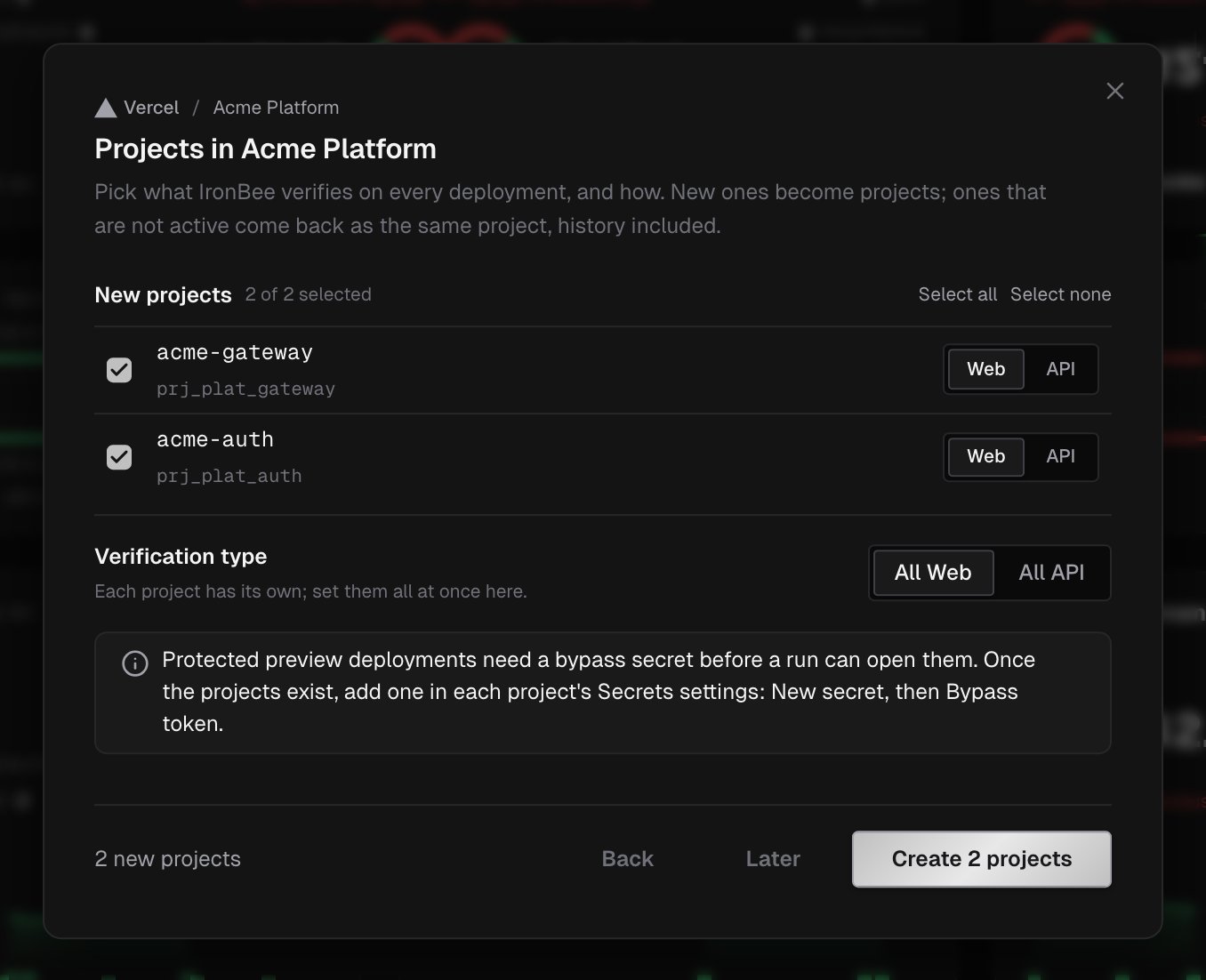Click the prj_plat_auth project ID
The width and height of the screenshot is (1206, 980).
229,476
